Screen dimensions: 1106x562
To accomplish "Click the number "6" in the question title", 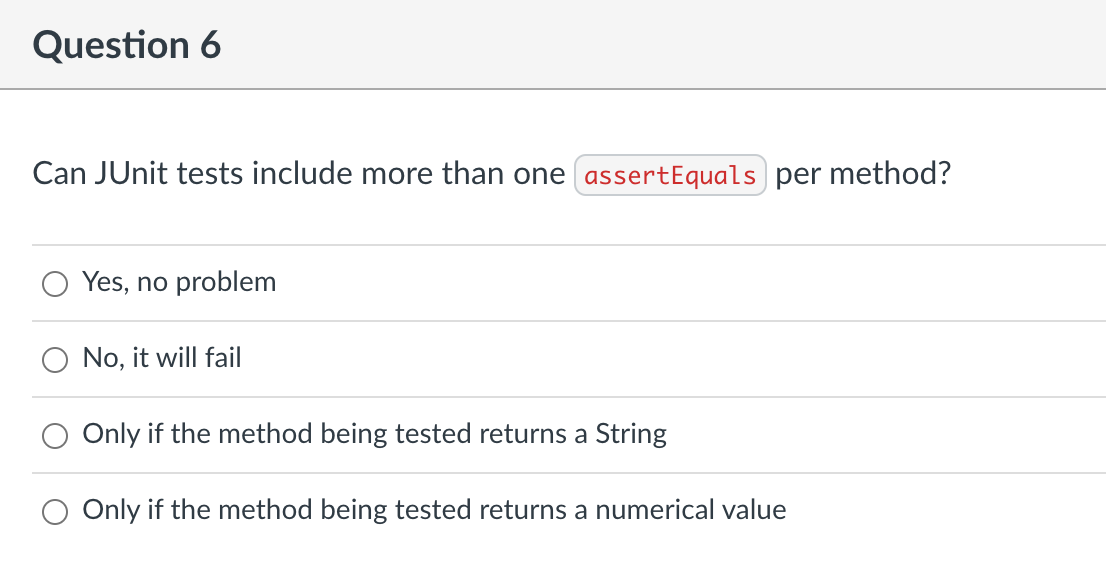I will click(x=210, y=46).
